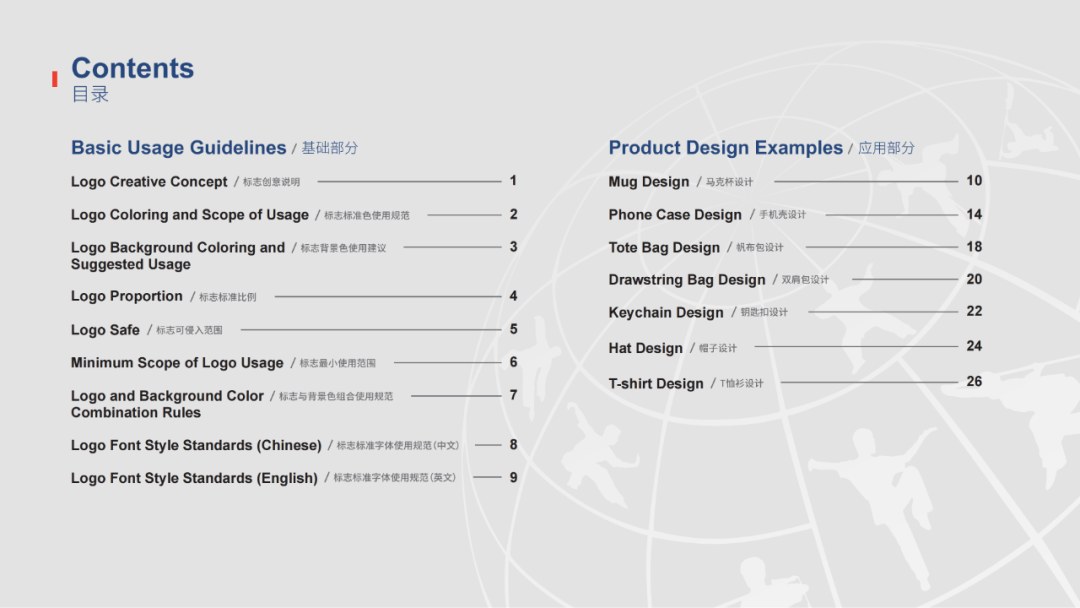Open 'Logo Font Style Standards (English)' entry
The image size is (1080, 608).
(194, 478)
